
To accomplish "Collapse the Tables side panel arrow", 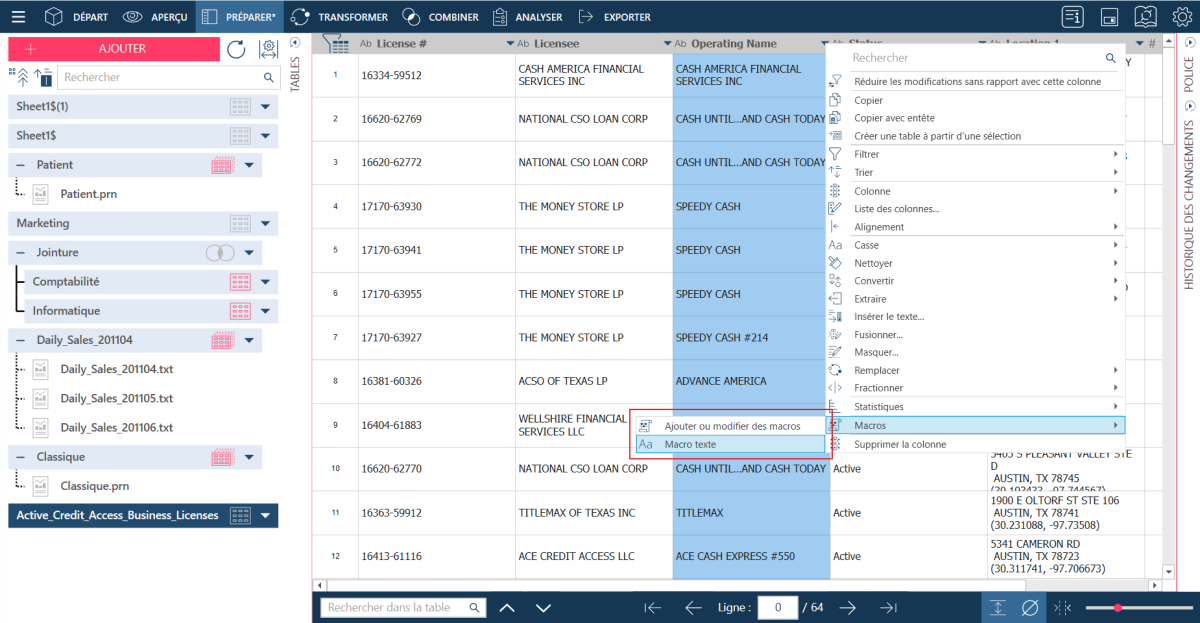I will click(295, 43).
